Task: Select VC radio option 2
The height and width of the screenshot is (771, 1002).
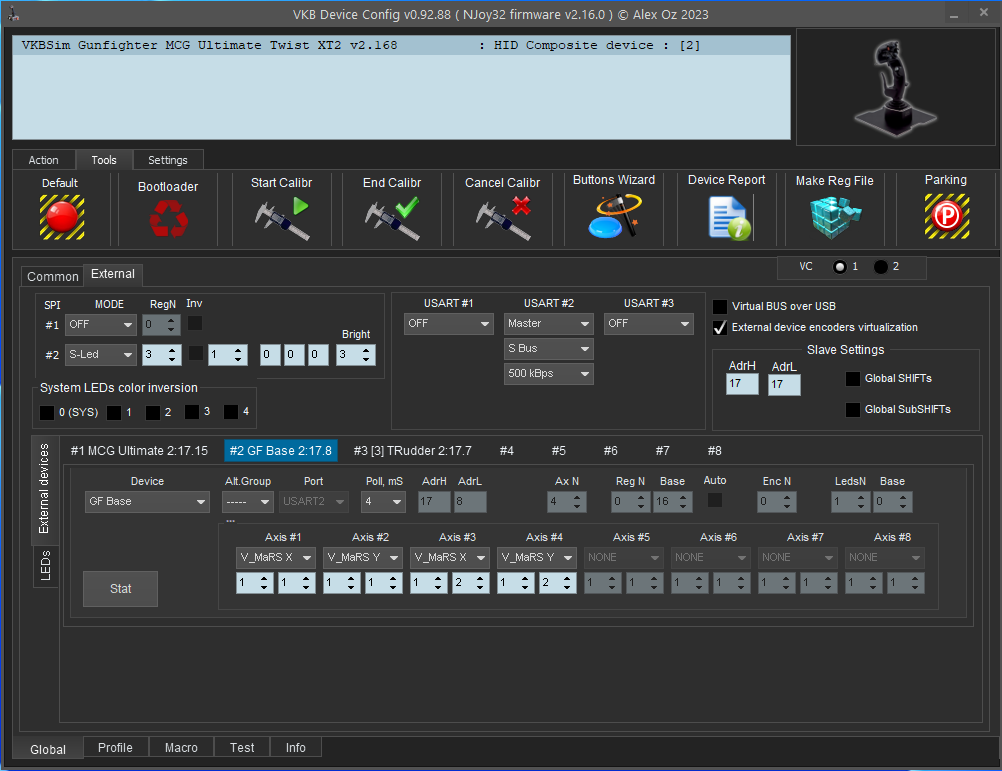Action: coord(880,267)
